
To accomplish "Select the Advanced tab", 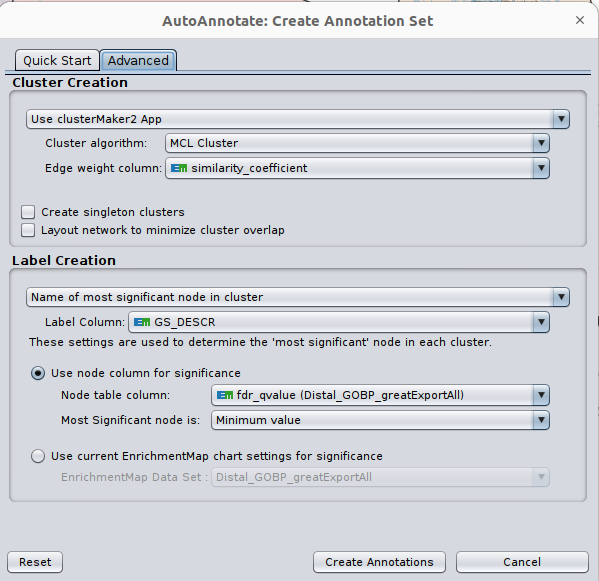I will click(138, 60).
